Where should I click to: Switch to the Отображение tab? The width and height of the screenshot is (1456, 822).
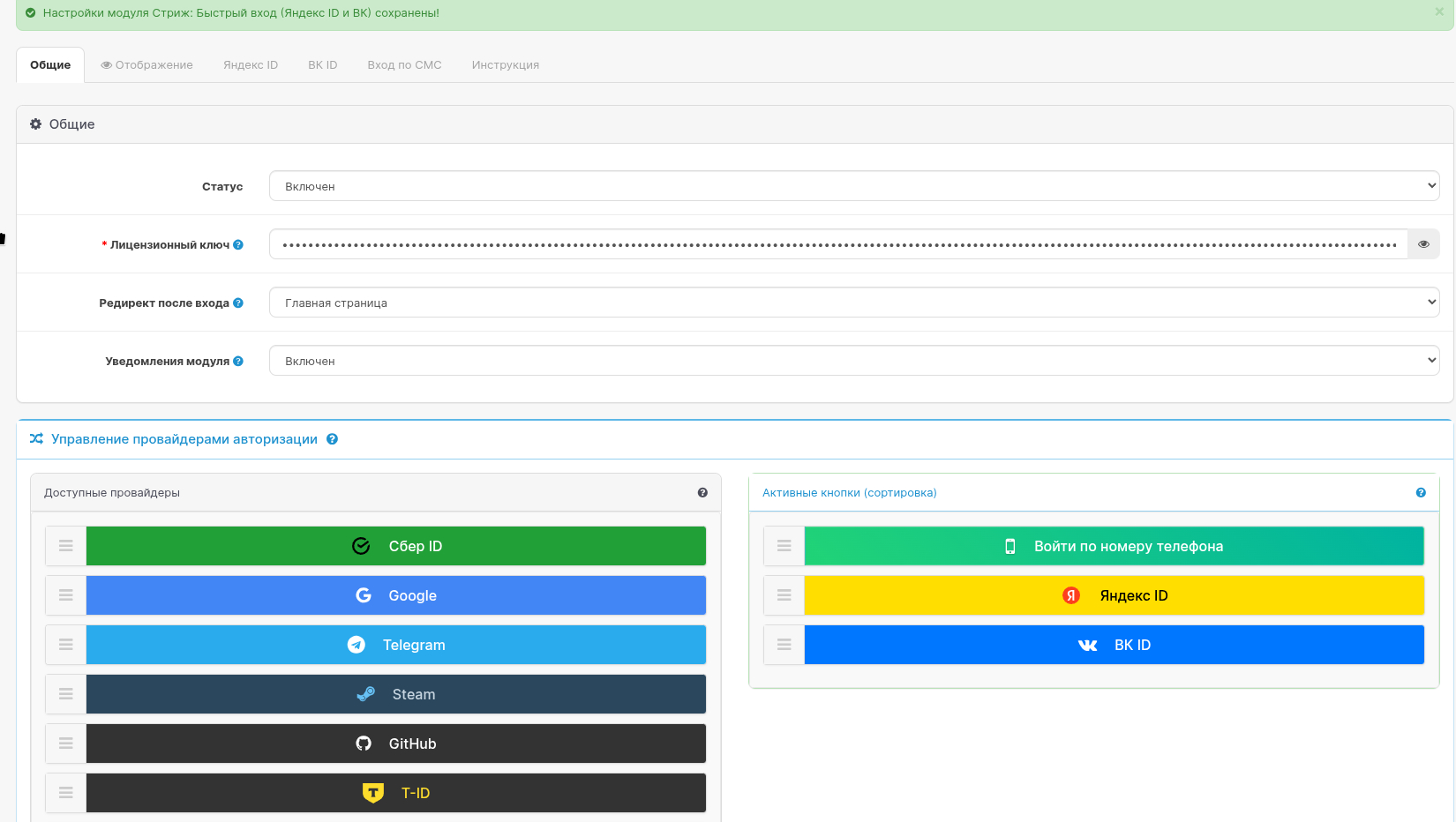146,65
